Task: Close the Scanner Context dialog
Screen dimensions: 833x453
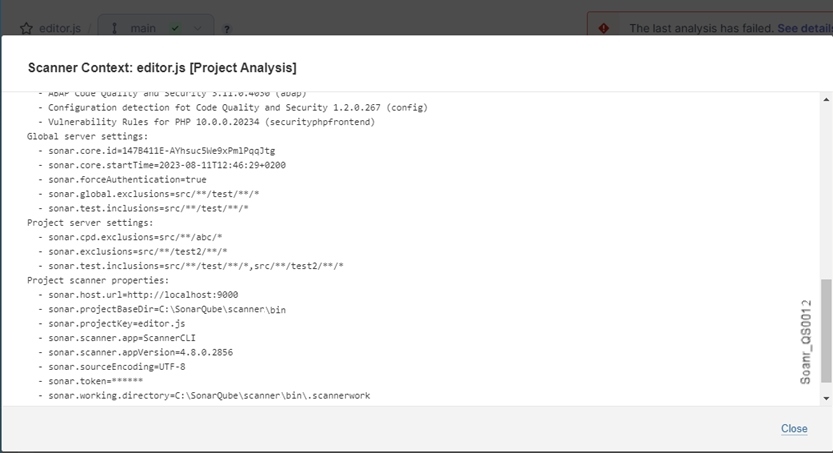Action: 794,428
